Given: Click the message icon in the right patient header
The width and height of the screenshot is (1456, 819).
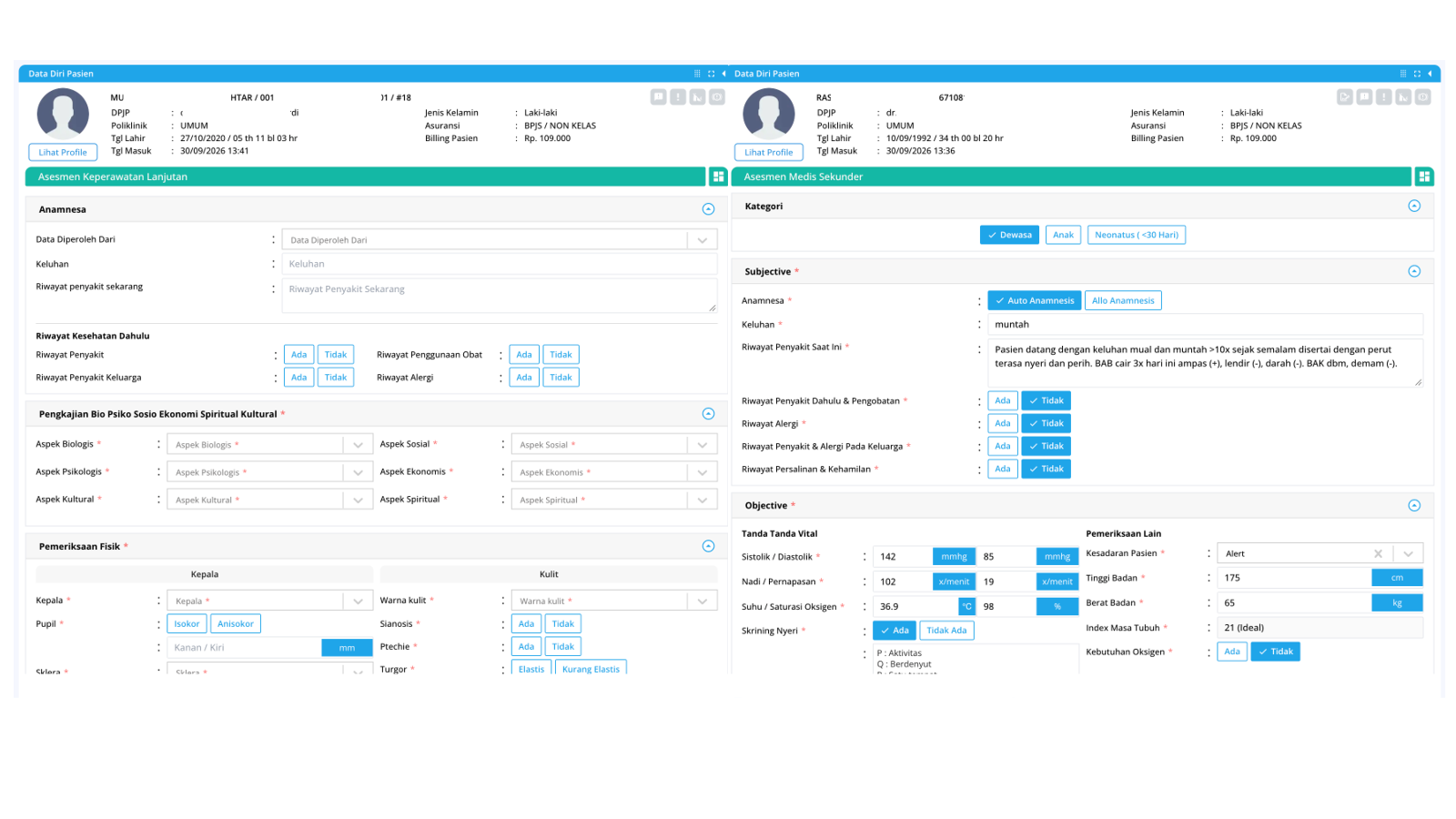Looking at the screenshot, I should (x=1364, y=96).
